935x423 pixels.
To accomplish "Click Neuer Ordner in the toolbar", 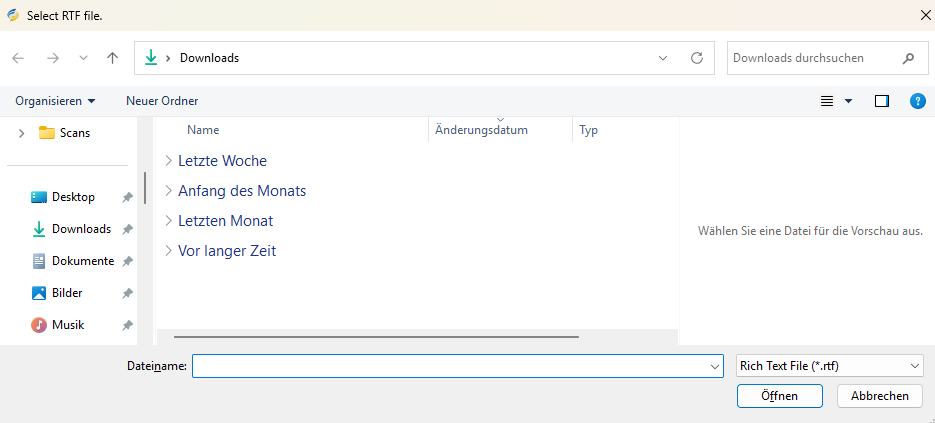I will pyautogui.click(x=162, y=101).
